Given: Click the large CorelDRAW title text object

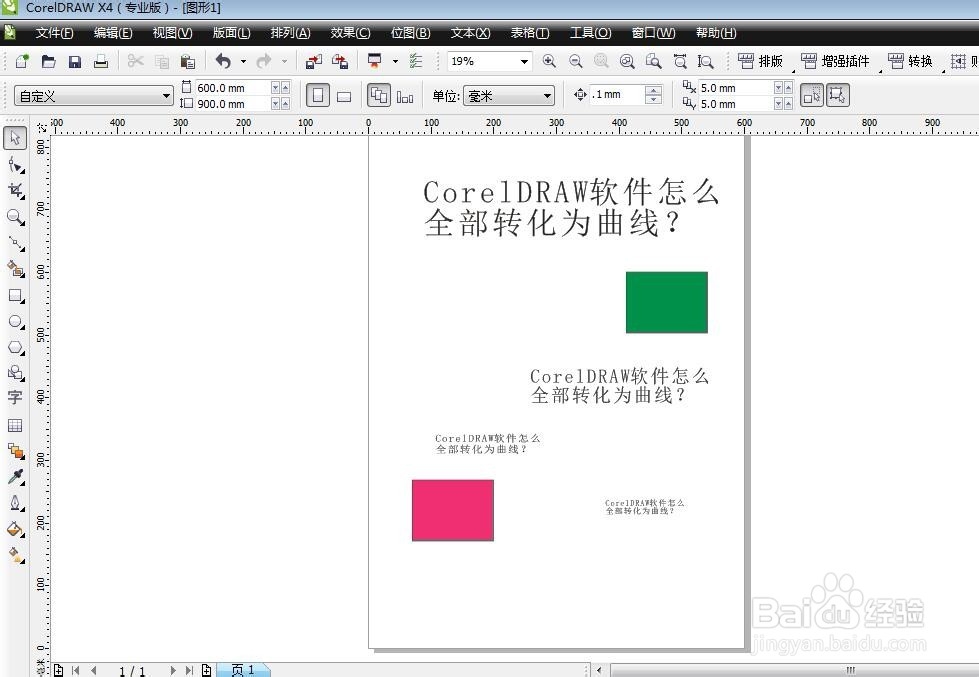Looking at the screenshot, I should [x=571, y=207].
